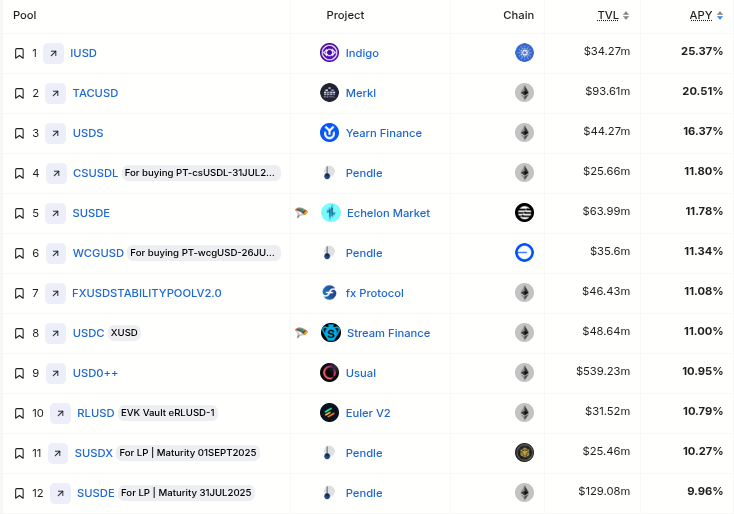Bookmark the USDC XUSD pool
The height and width of the screenshot is (514, 734).
[19, 333]
